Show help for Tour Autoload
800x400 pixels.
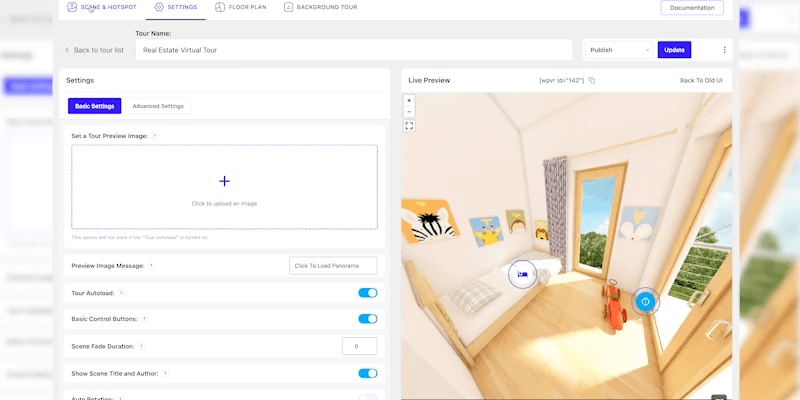pos(121,293)
